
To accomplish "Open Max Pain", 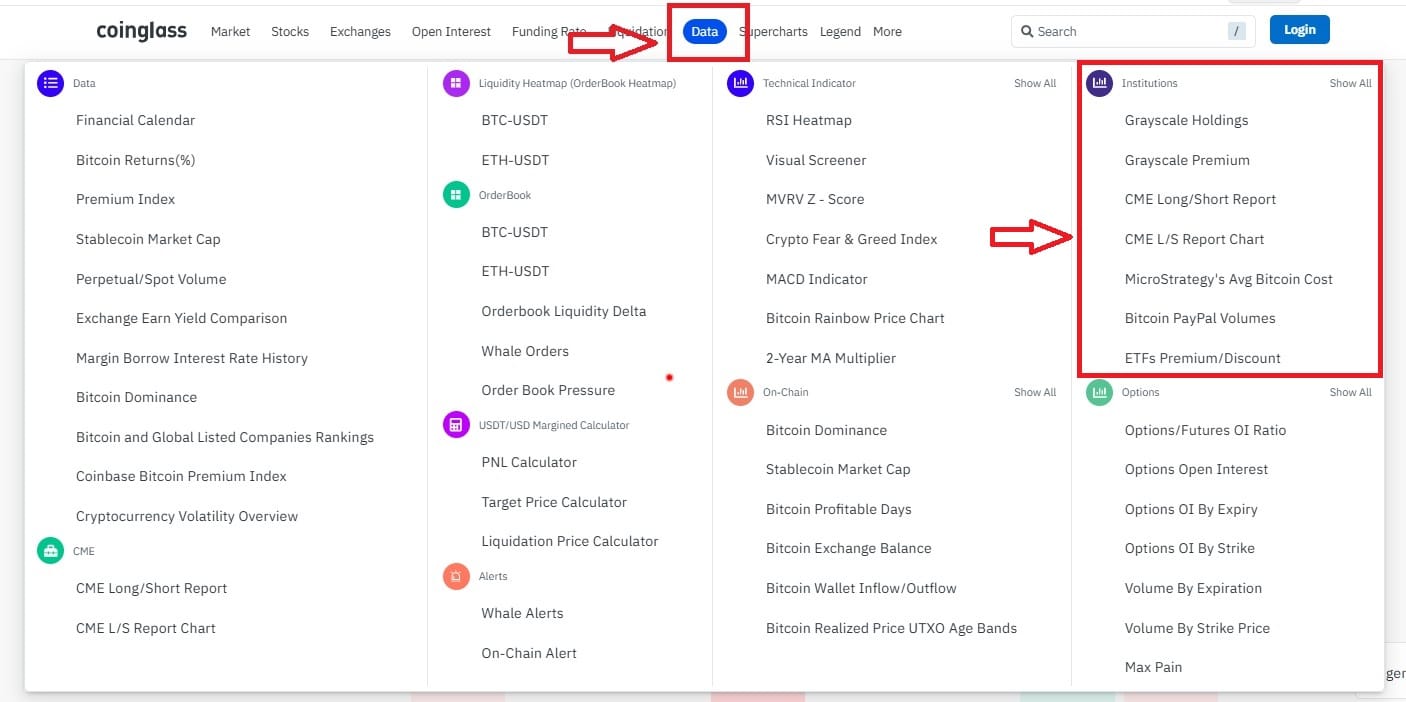I will click(1154, 667).
